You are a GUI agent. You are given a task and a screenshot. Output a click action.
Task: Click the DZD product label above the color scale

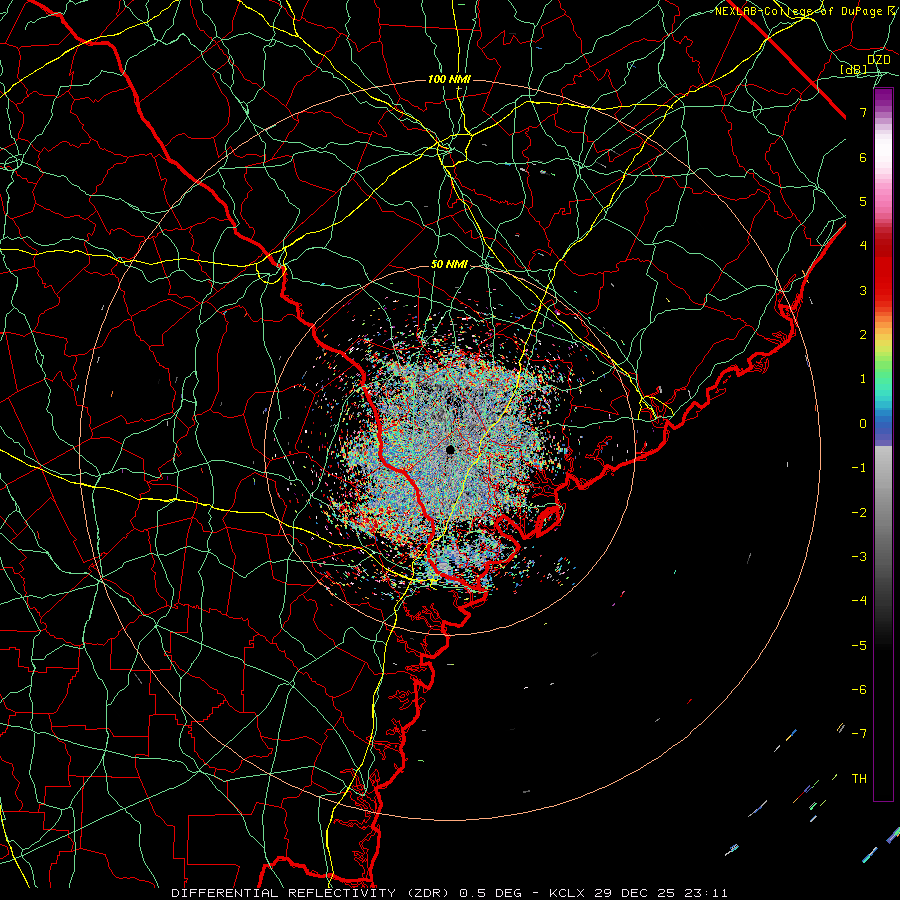tap(878, 59)
